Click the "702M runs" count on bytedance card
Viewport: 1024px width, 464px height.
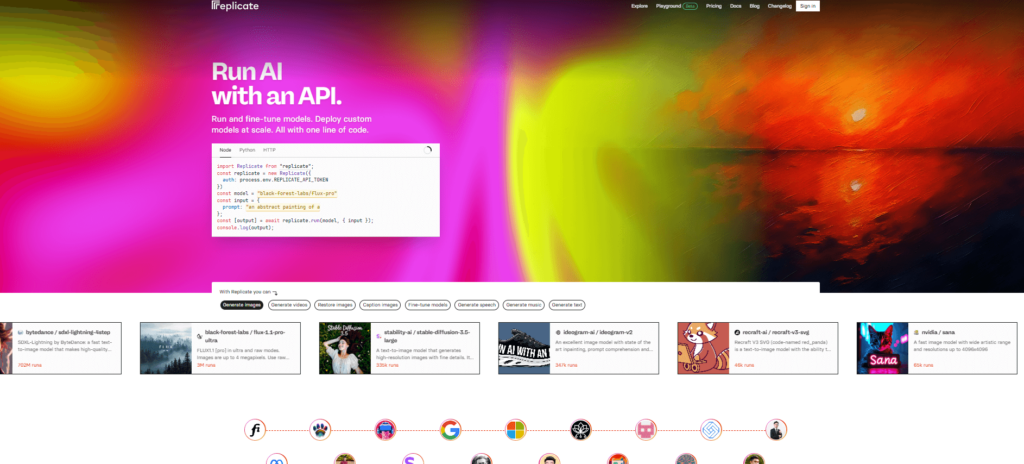(29, 365)
